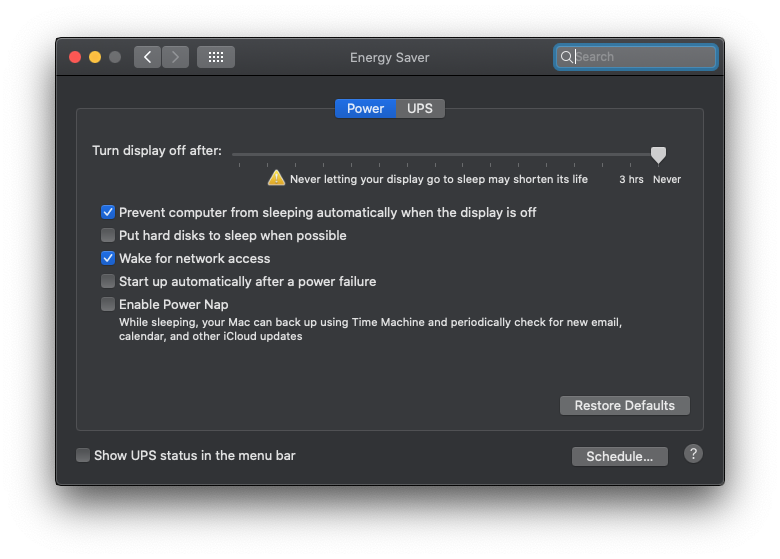Click the display-off slider thumb at Never
The height and width of the screenshot is (559, 780).
658,155
